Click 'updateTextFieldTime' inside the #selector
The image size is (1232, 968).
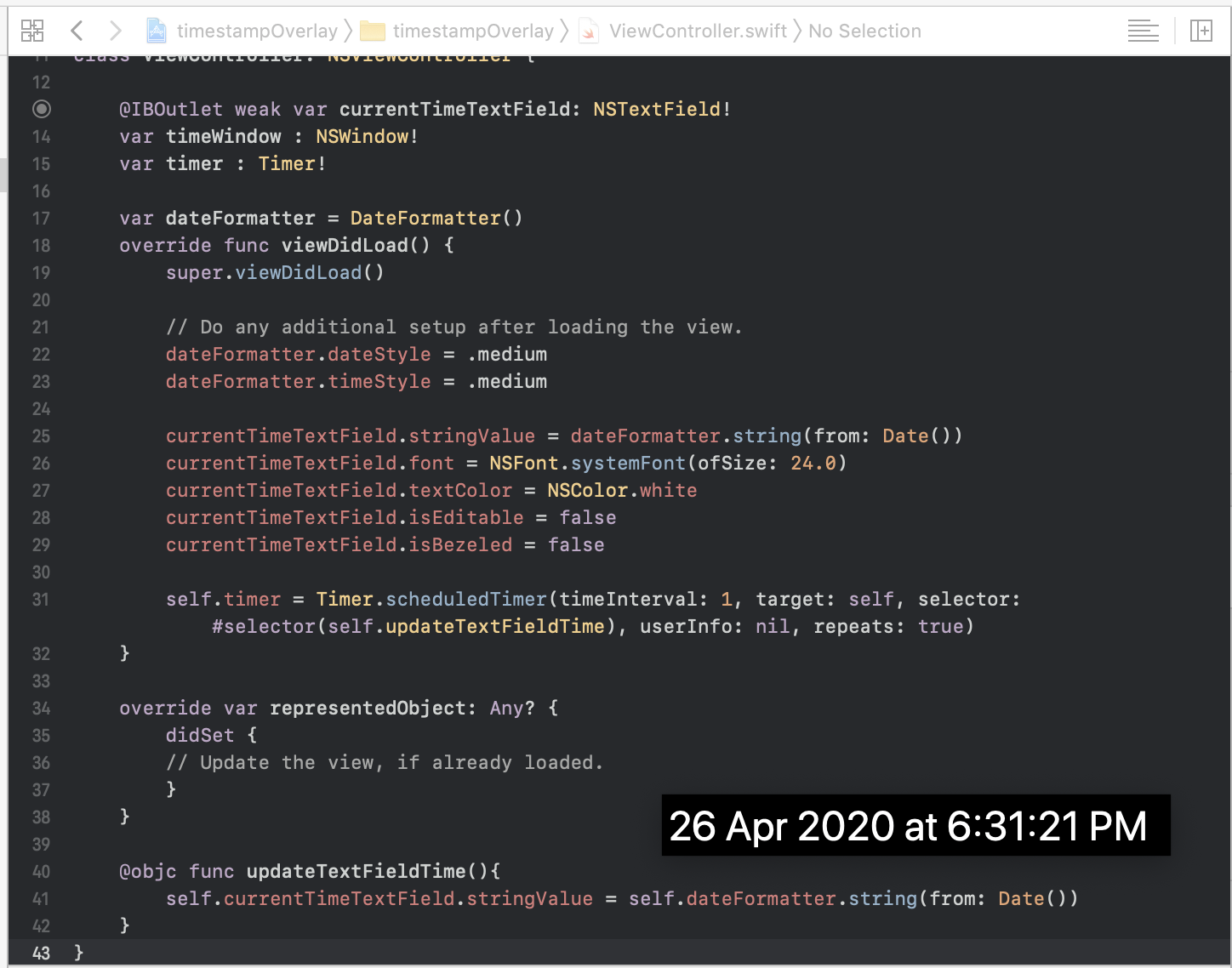tap(495, 626)
